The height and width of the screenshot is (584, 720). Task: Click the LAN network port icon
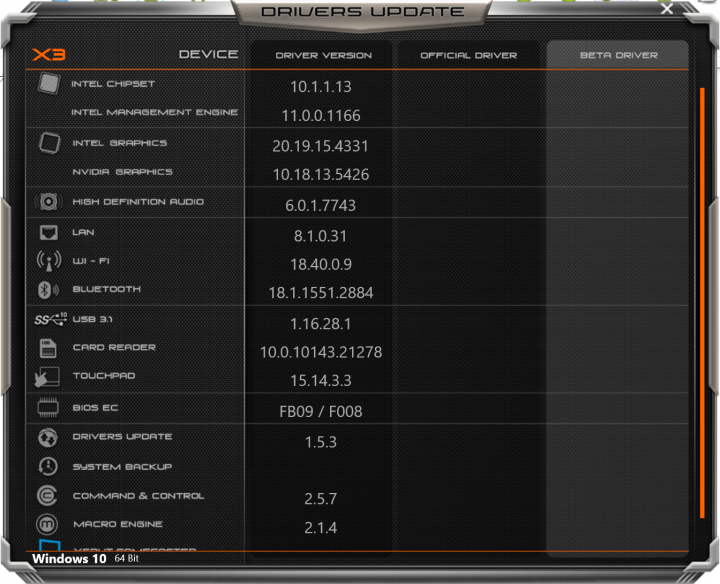[48, 233]
